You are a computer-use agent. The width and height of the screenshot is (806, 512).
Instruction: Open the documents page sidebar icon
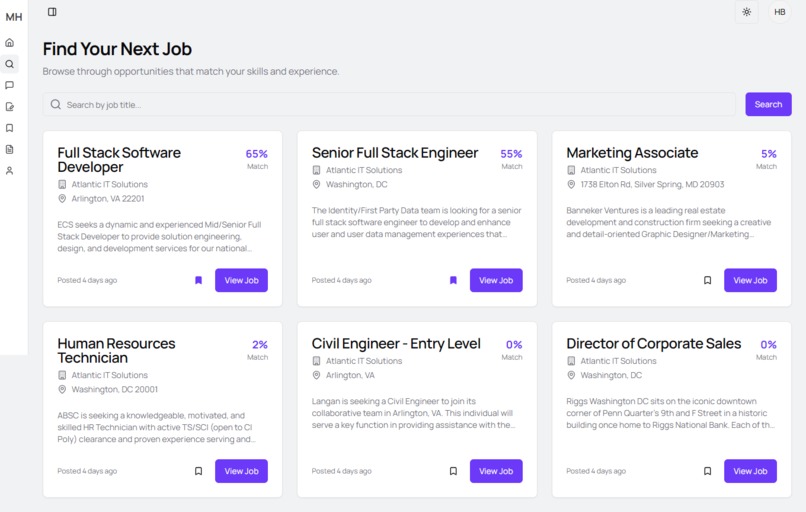tap(9, 150)
